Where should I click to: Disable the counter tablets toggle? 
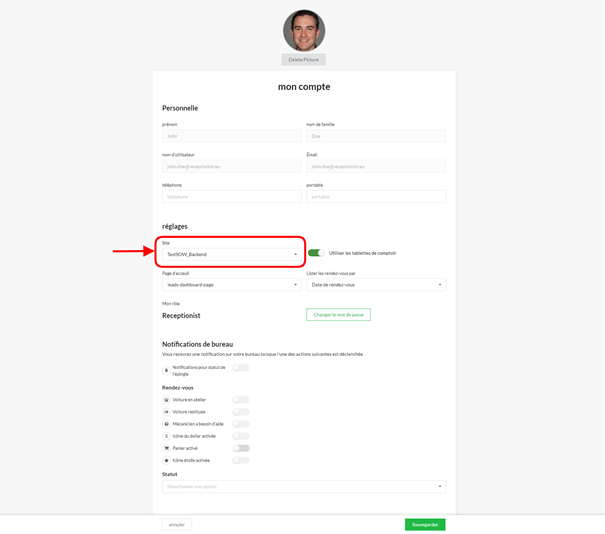316,253
